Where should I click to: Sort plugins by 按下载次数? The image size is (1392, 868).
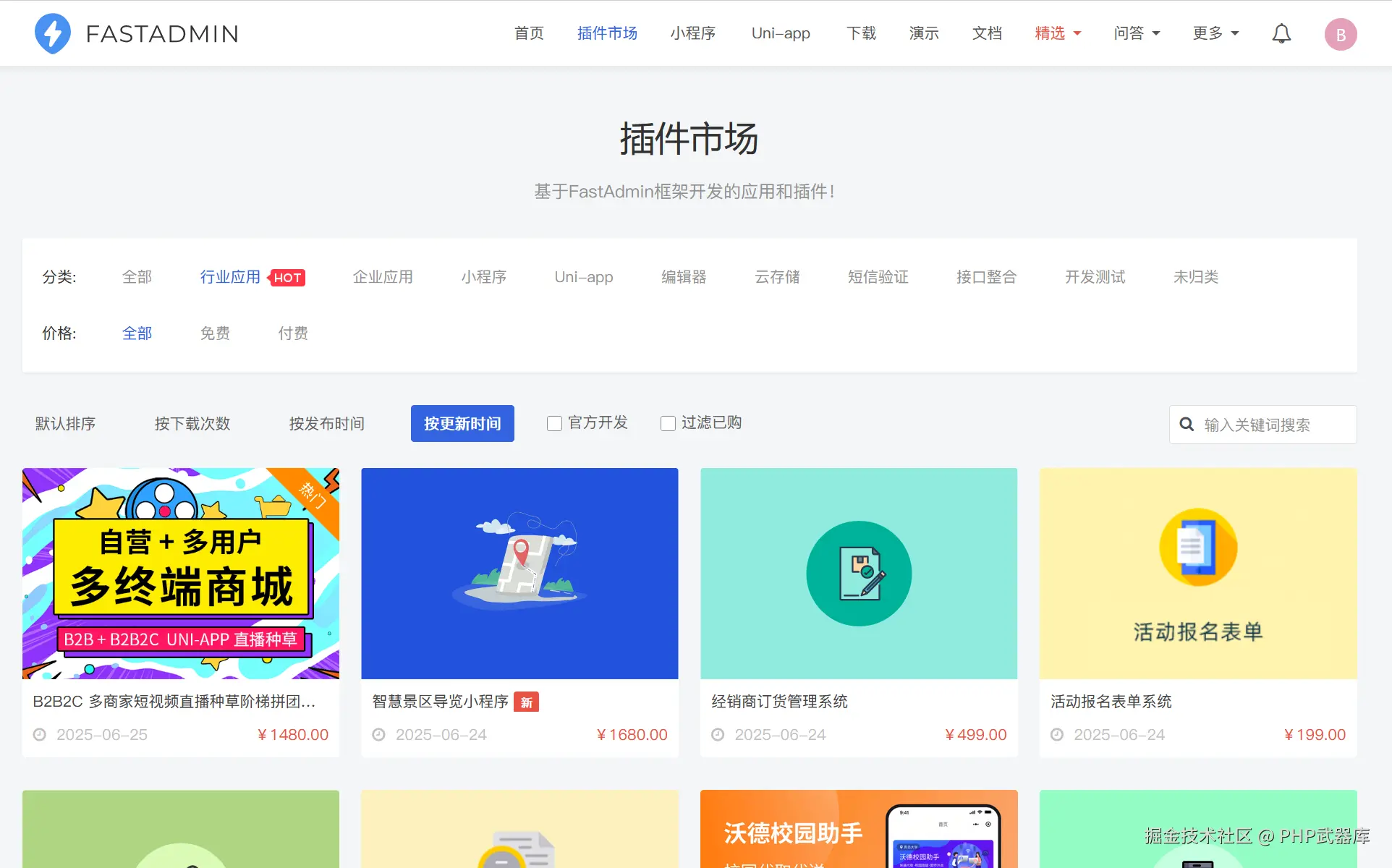pyautogui.click(x=192, y=424)
